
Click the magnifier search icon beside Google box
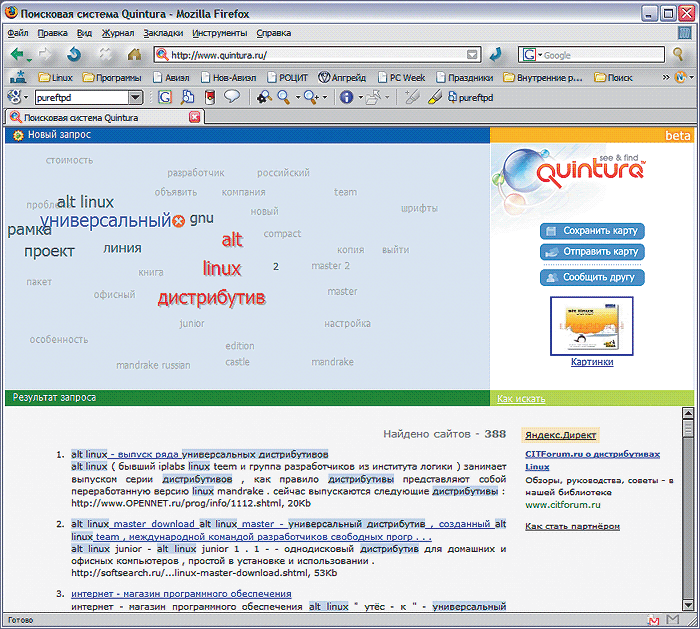tap(678, 54)
